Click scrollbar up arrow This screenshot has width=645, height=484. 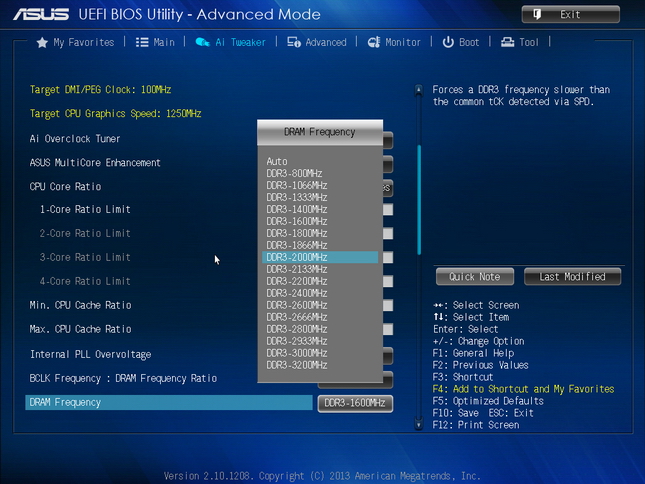click(418, 90)
